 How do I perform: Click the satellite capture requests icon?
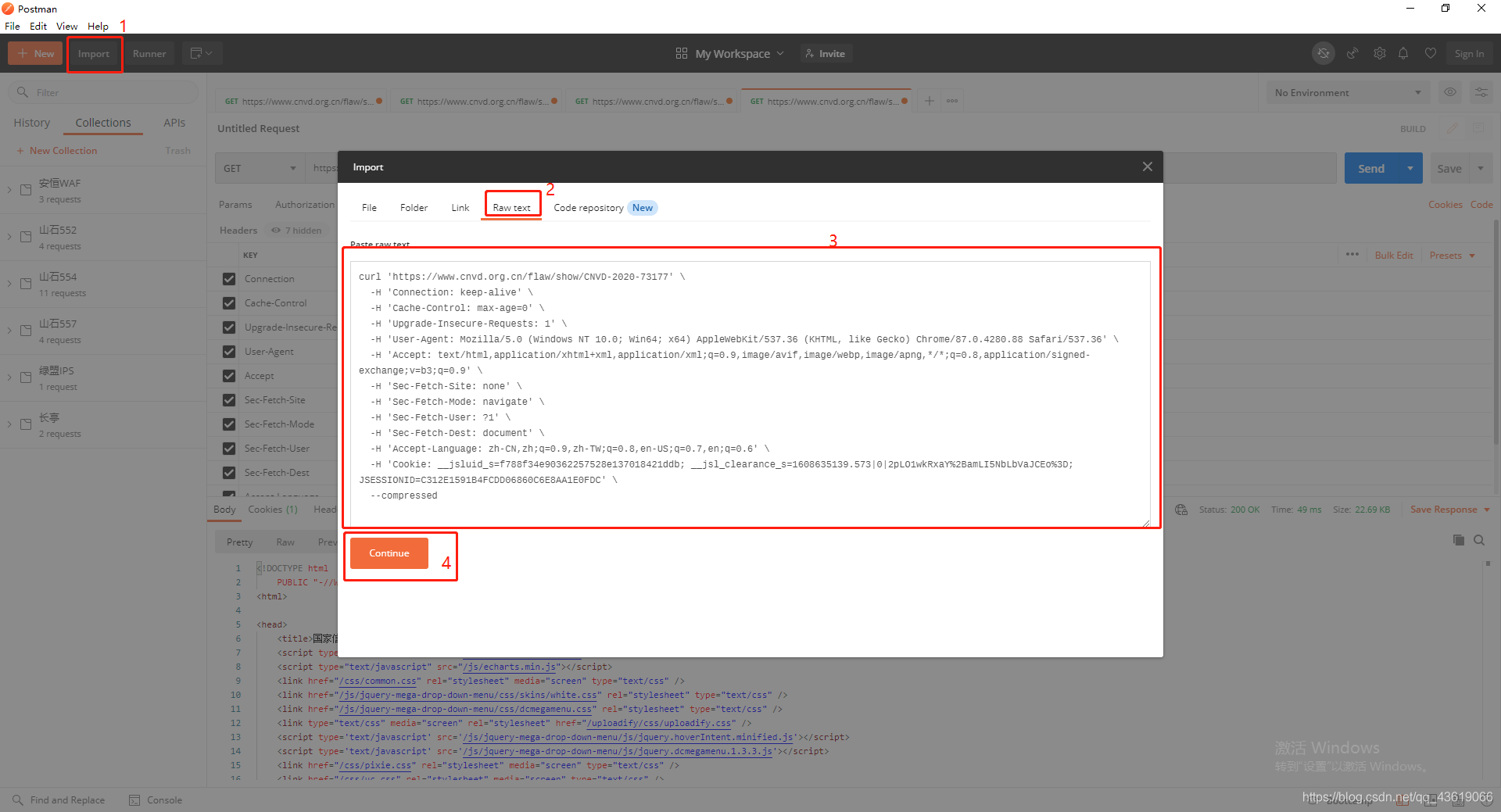1352,53
